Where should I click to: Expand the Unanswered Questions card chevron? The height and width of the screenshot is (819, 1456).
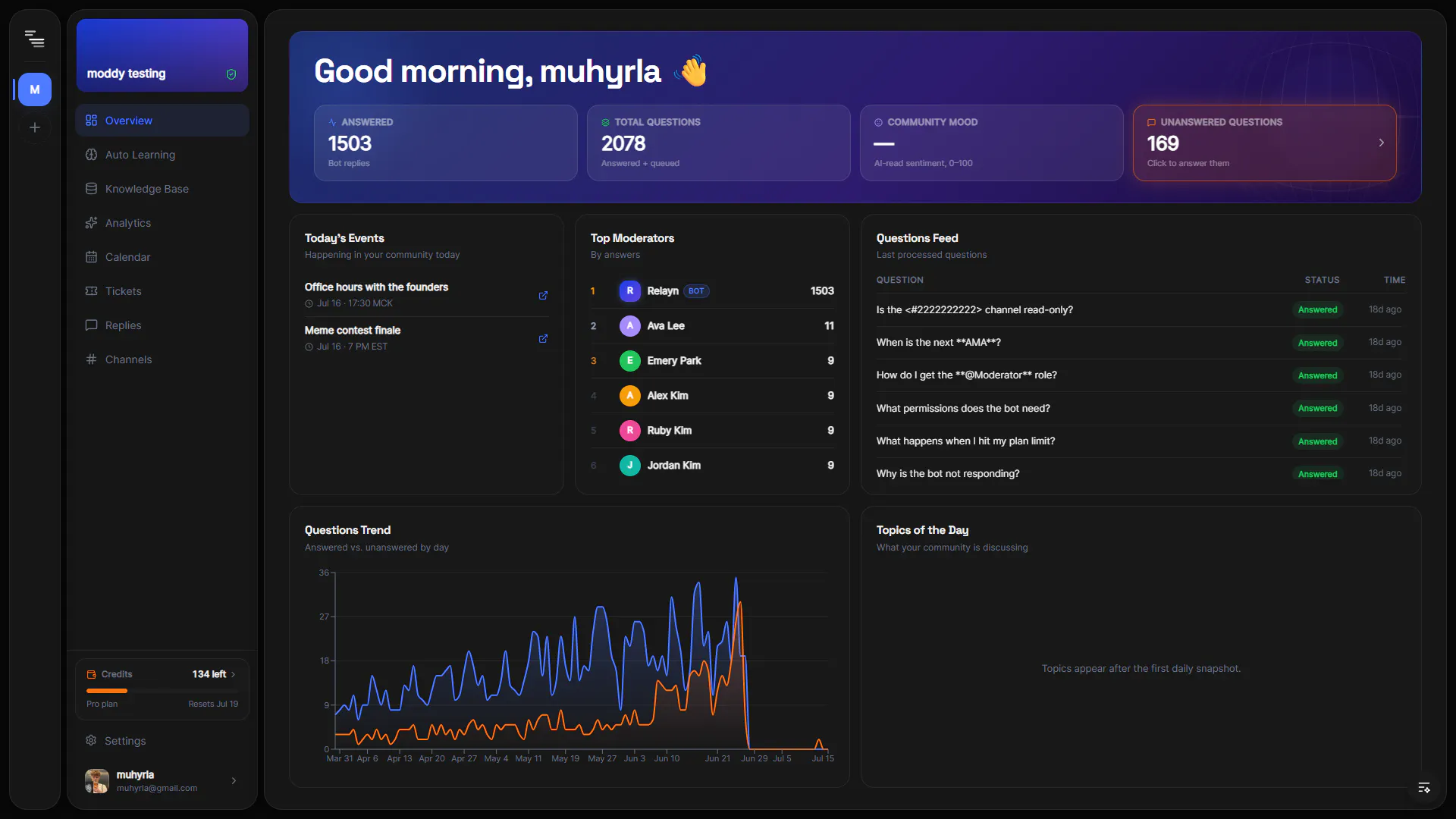pos(1382,143)
